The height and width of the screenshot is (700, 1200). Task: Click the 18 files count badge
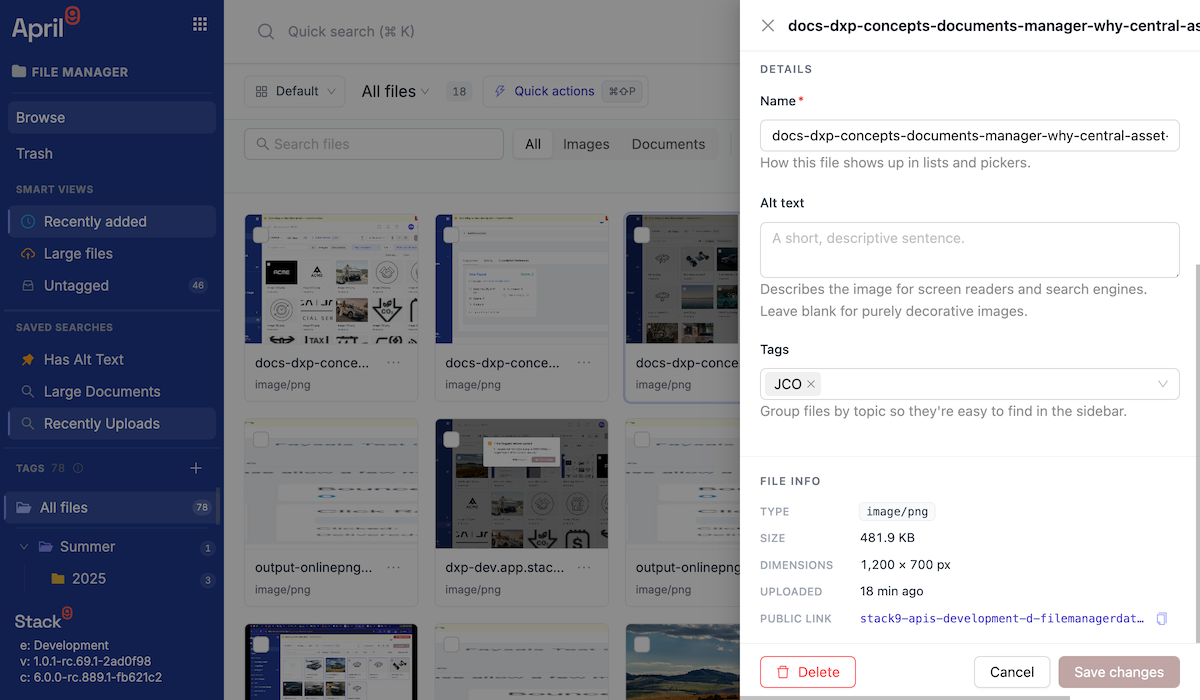point(459,91)
